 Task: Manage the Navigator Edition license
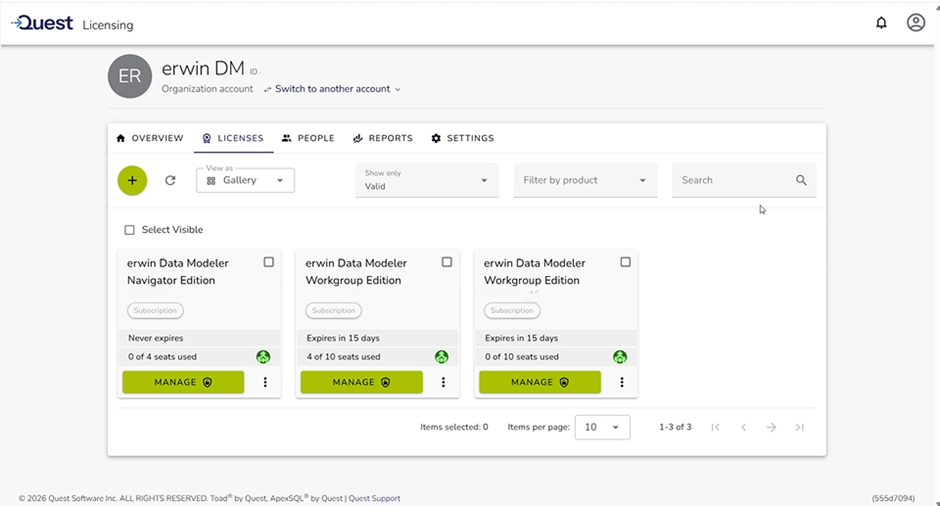pos(183,382)
